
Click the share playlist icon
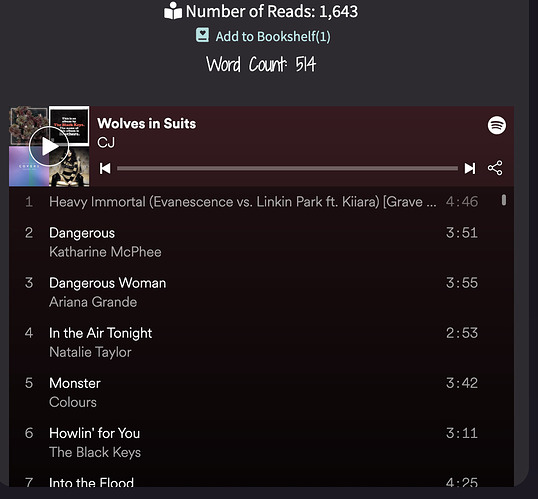pyautogui.click(x=495, y=168)
